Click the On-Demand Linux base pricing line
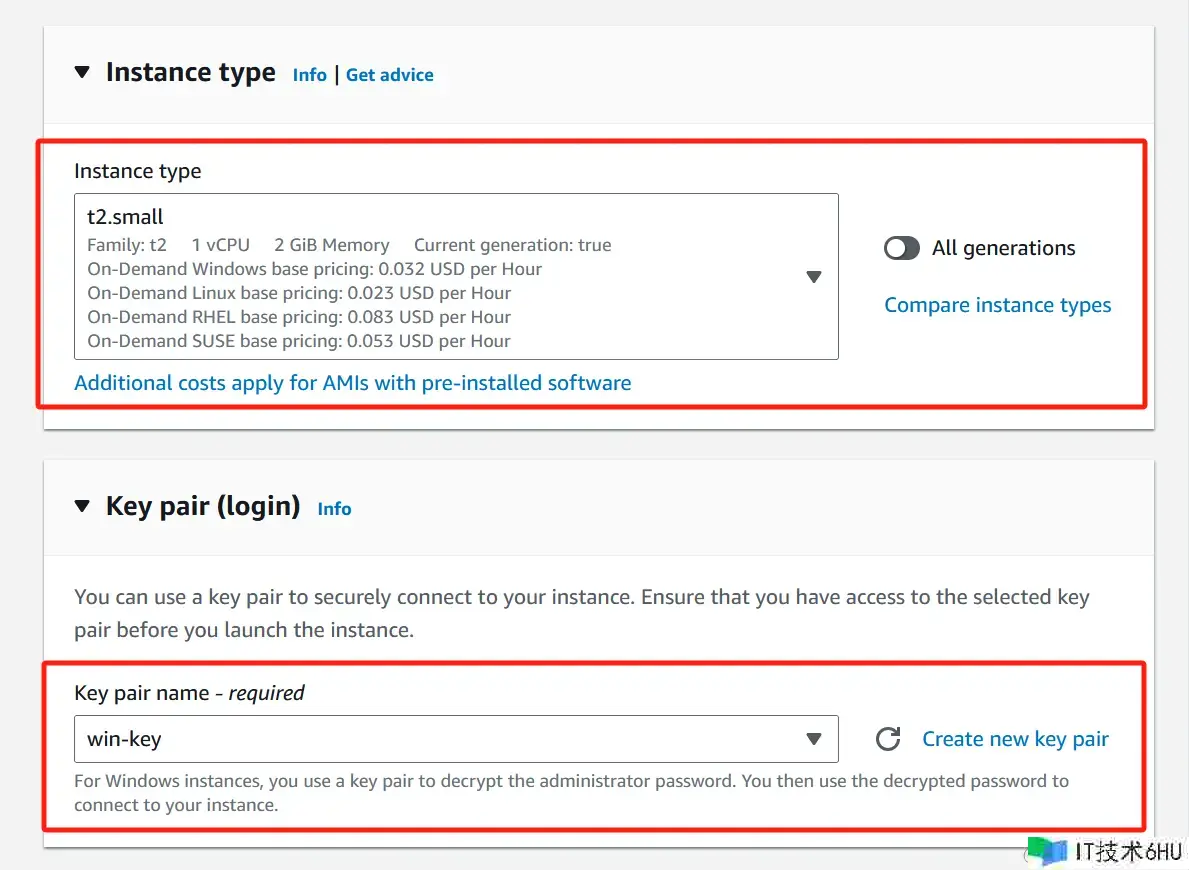The image size is (1189, 870). pyautogui.click(x=299, y=293)
